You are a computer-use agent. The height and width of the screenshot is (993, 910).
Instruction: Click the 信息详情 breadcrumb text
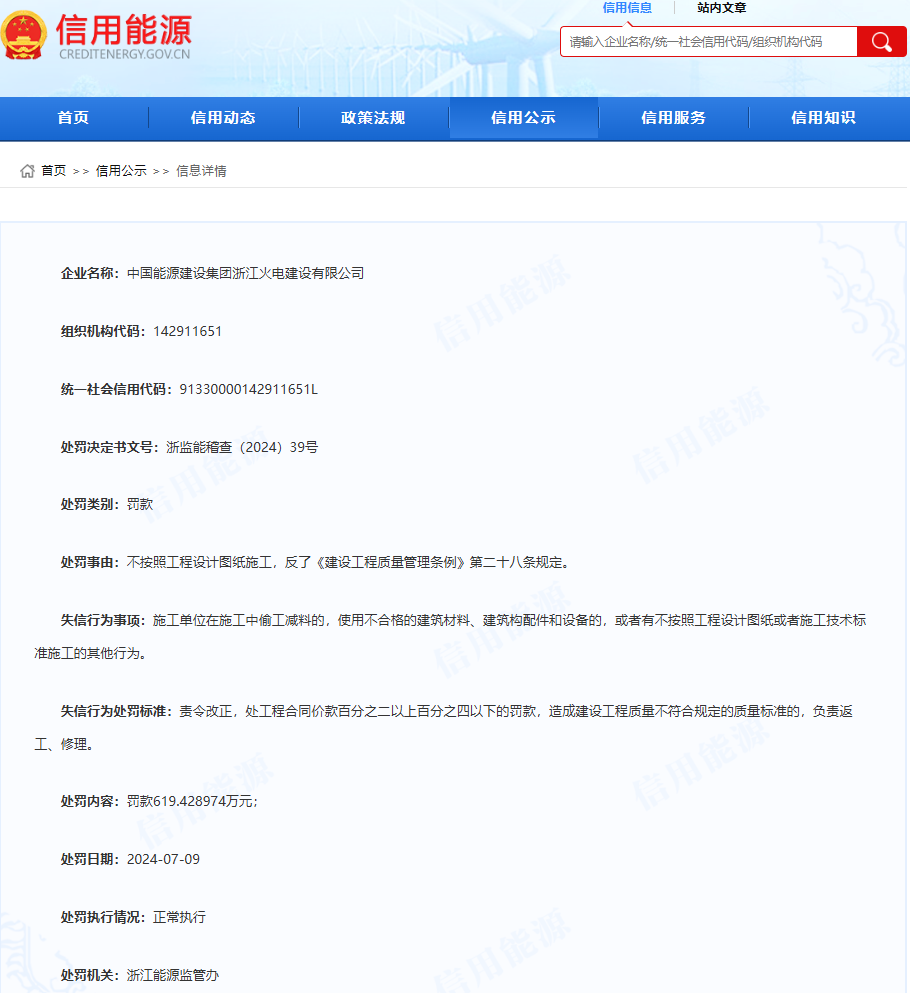pyautogui.click(x=201, y=171)
